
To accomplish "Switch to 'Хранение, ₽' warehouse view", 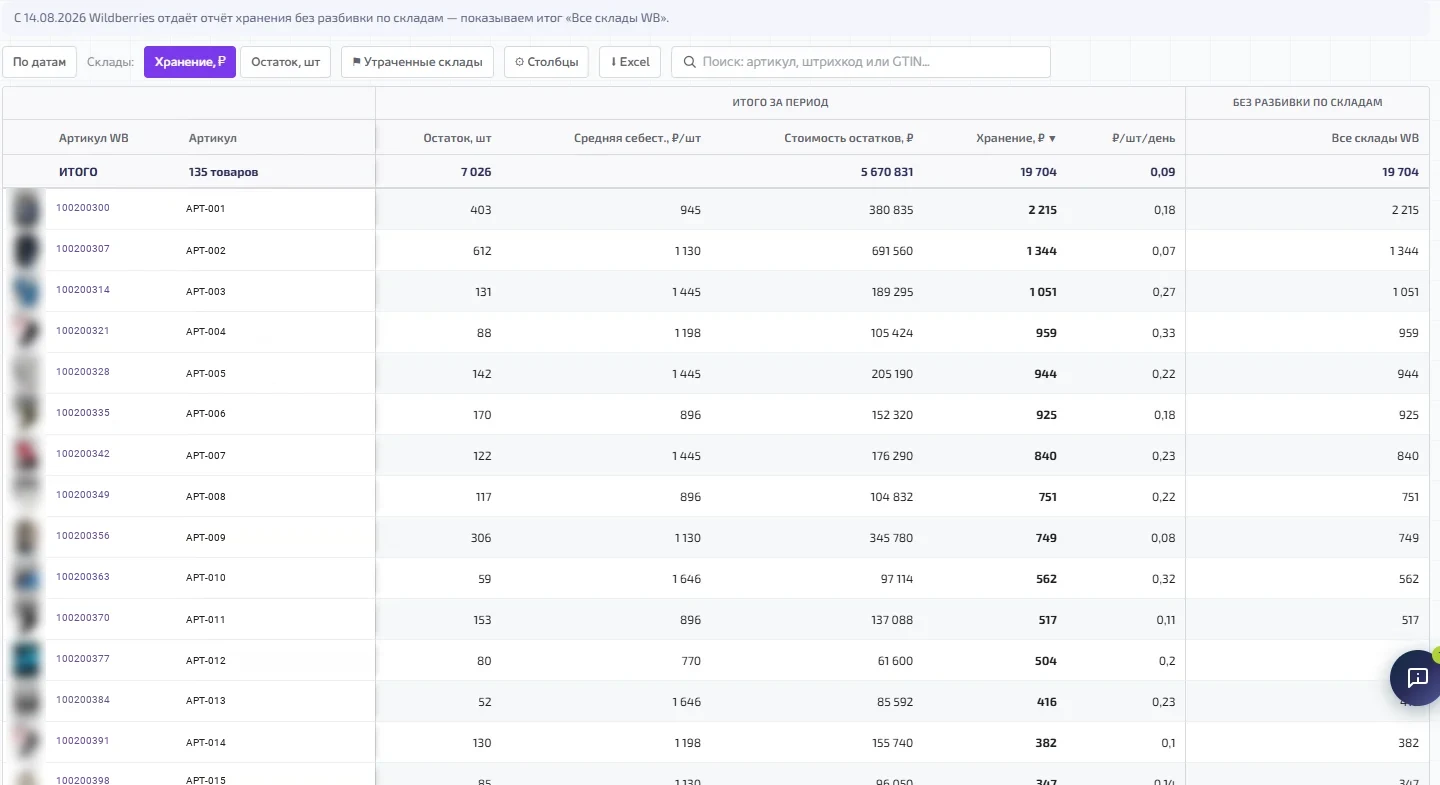I will pos(190,62).
